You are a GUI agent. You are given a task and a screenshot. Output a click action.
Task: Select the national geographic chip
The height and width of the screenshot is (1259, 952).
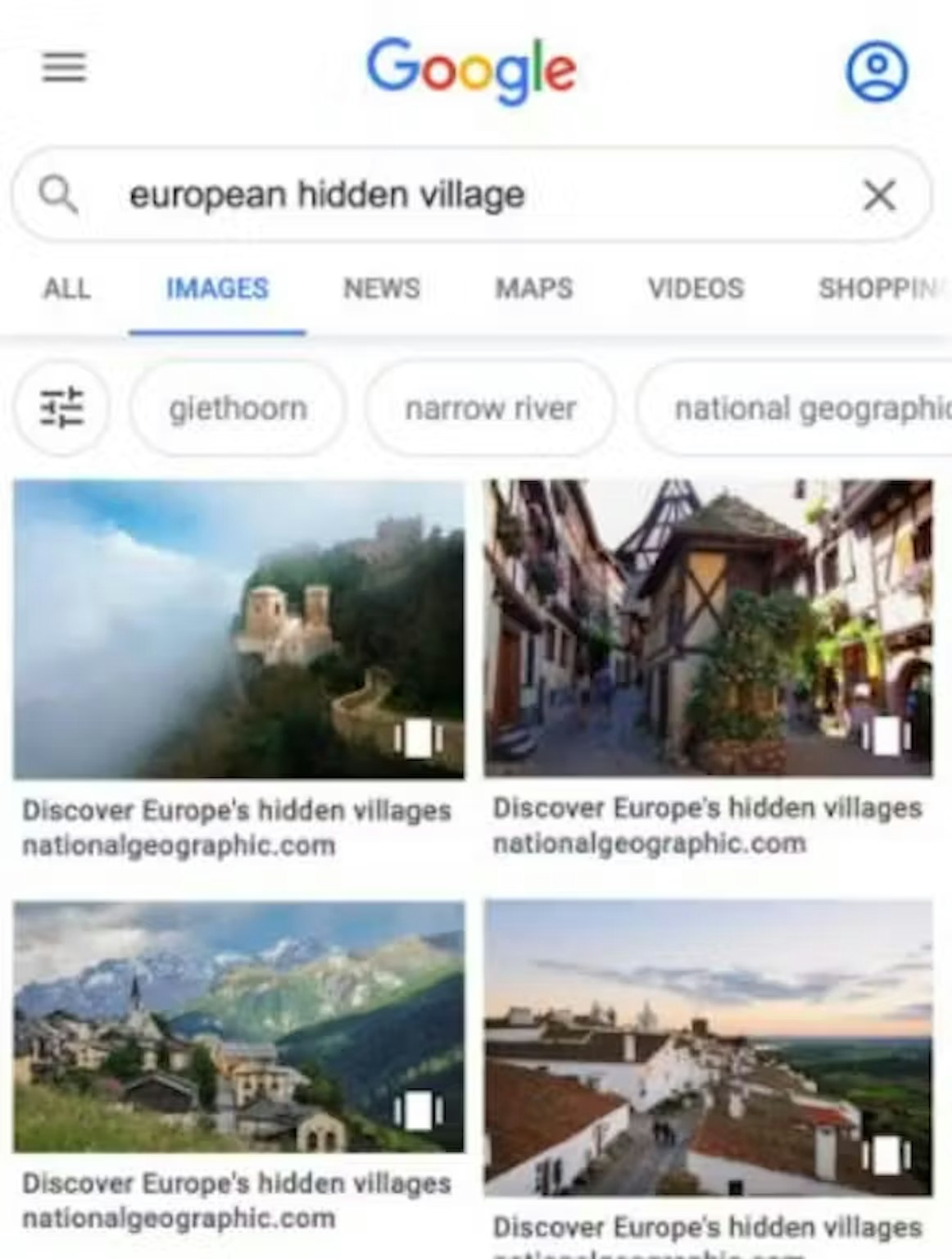[795, 407]
